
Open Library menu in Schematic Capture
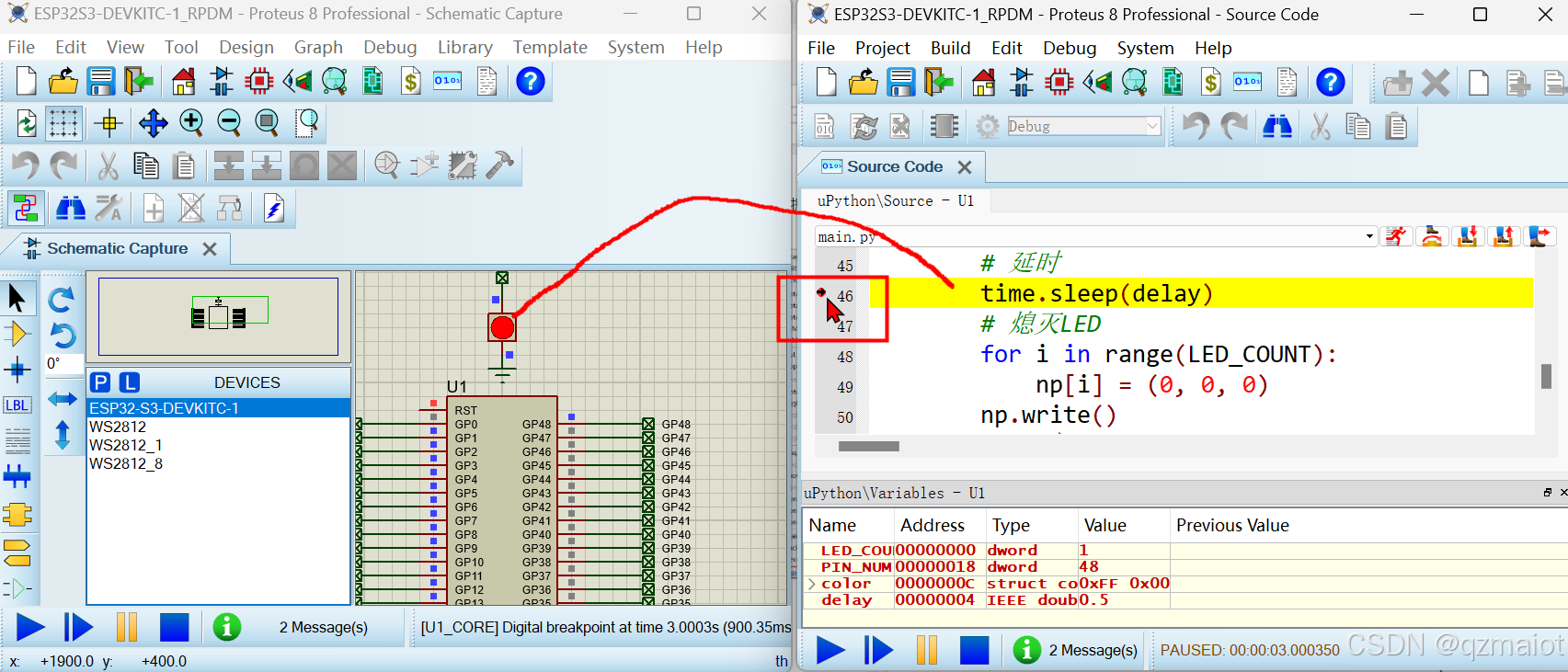(464, 47)
